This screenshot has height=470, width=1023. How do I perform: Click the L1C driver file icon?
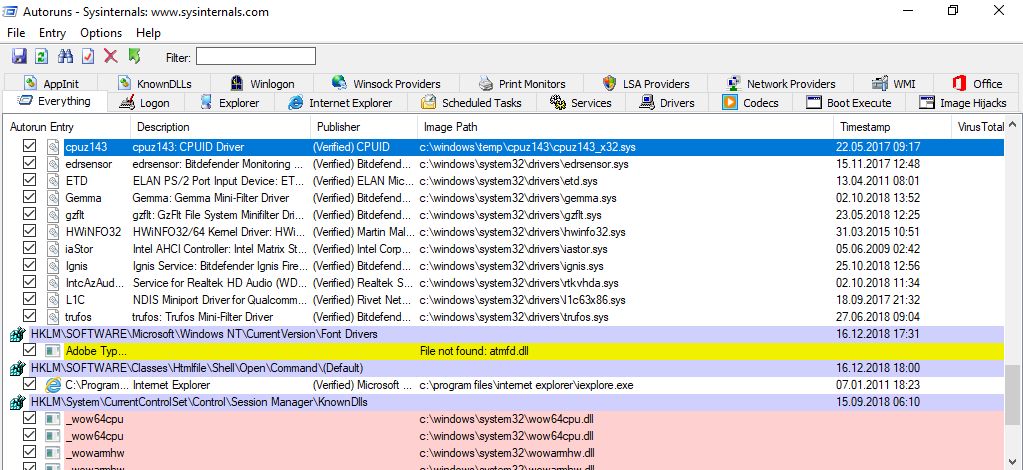pyautogui.click(x=53, y=300)
